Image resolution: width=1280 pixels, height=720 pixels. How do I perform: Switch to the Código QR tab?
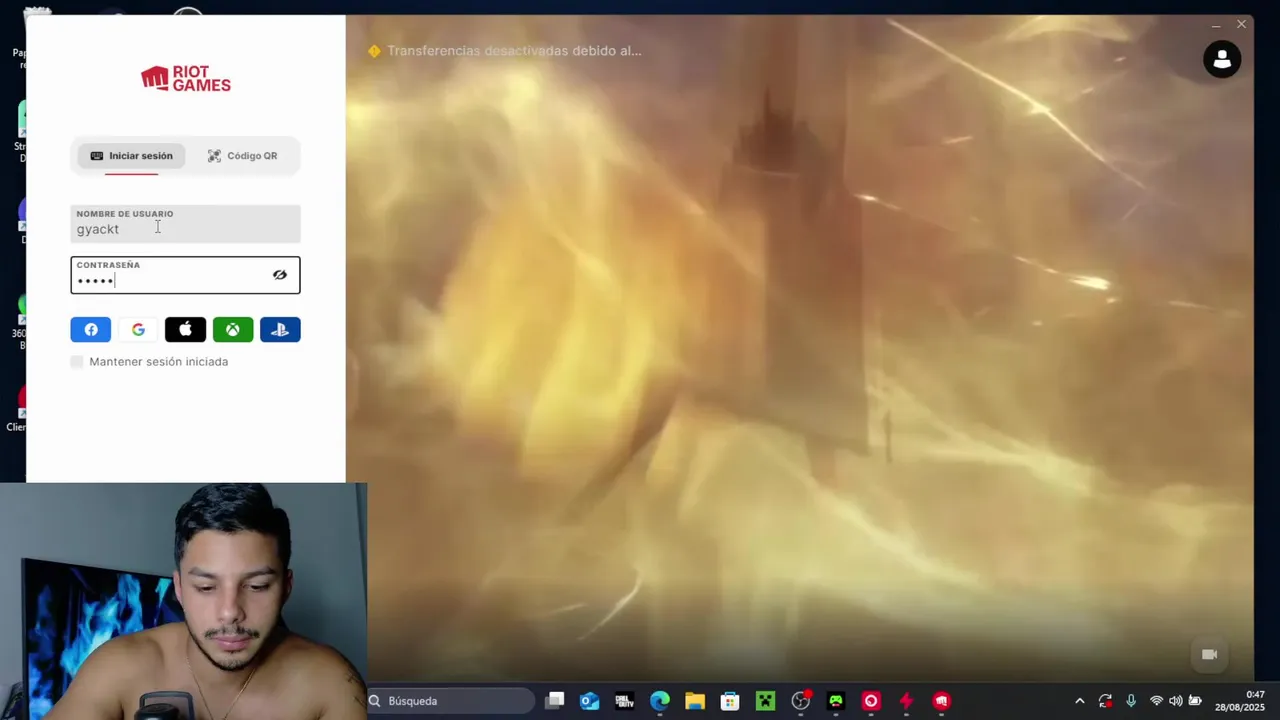tap(242, 156)
